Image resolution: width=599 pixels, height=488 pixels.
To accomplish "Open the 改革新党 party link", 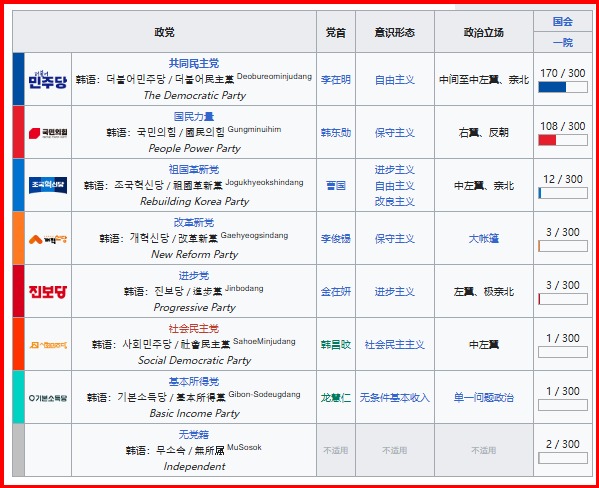I will coord(194,222).
